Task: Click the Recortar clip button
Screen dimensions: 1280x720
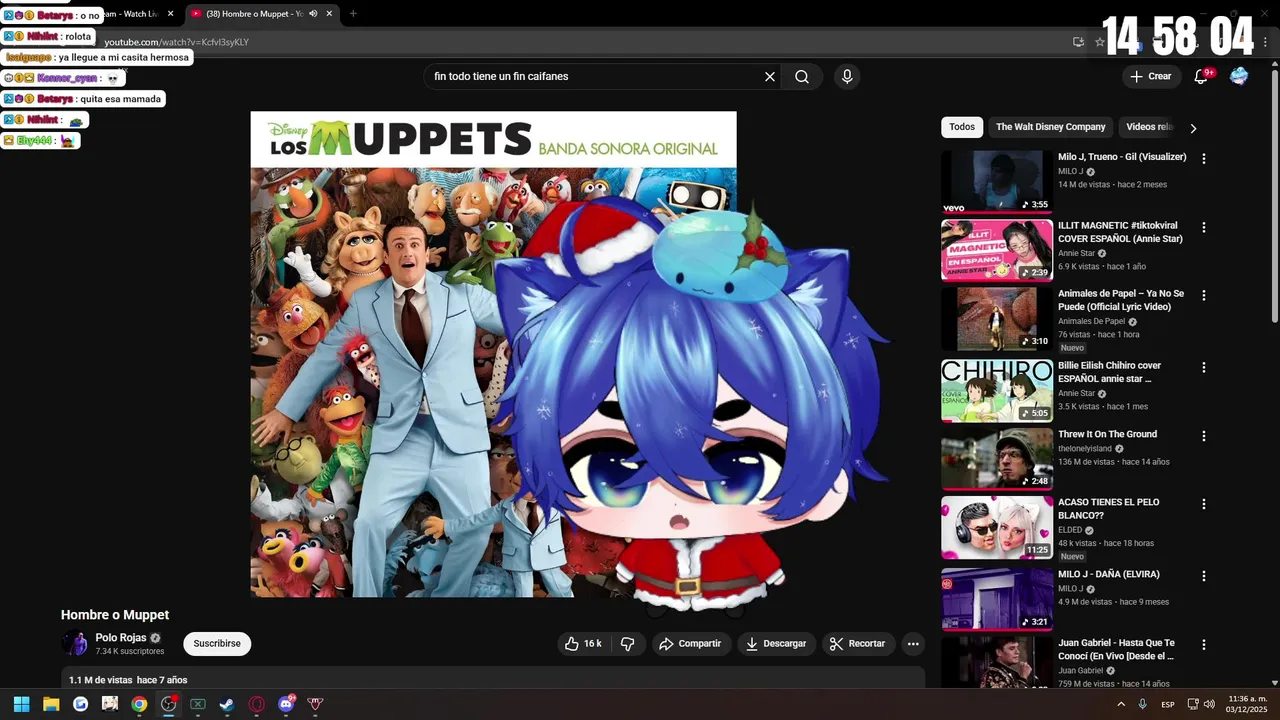Action: [x=859, y=644]
